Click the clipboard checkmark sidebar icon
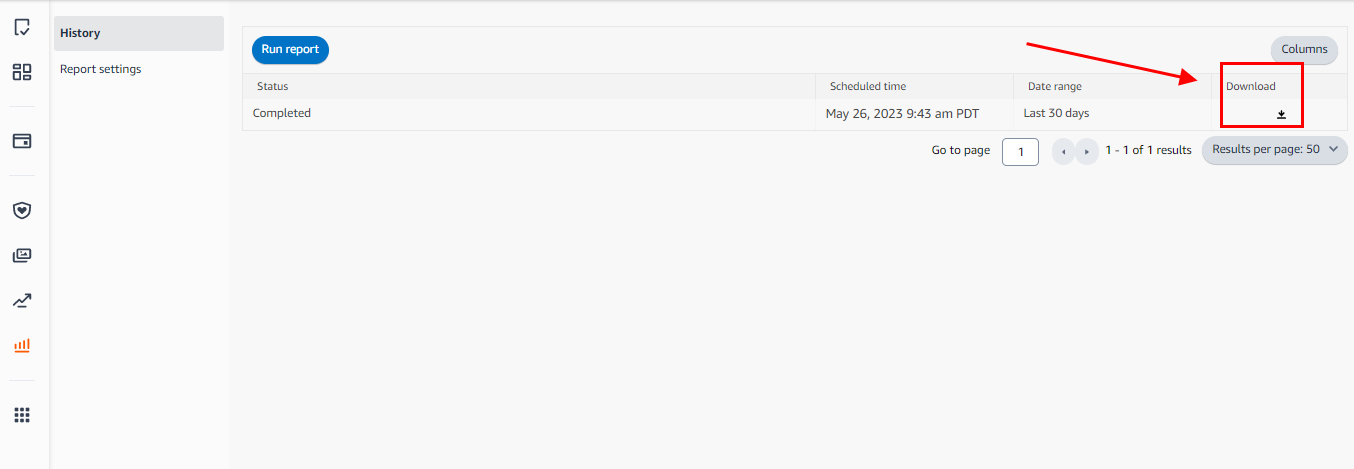The image size is (1354, 469). (22, 28)
